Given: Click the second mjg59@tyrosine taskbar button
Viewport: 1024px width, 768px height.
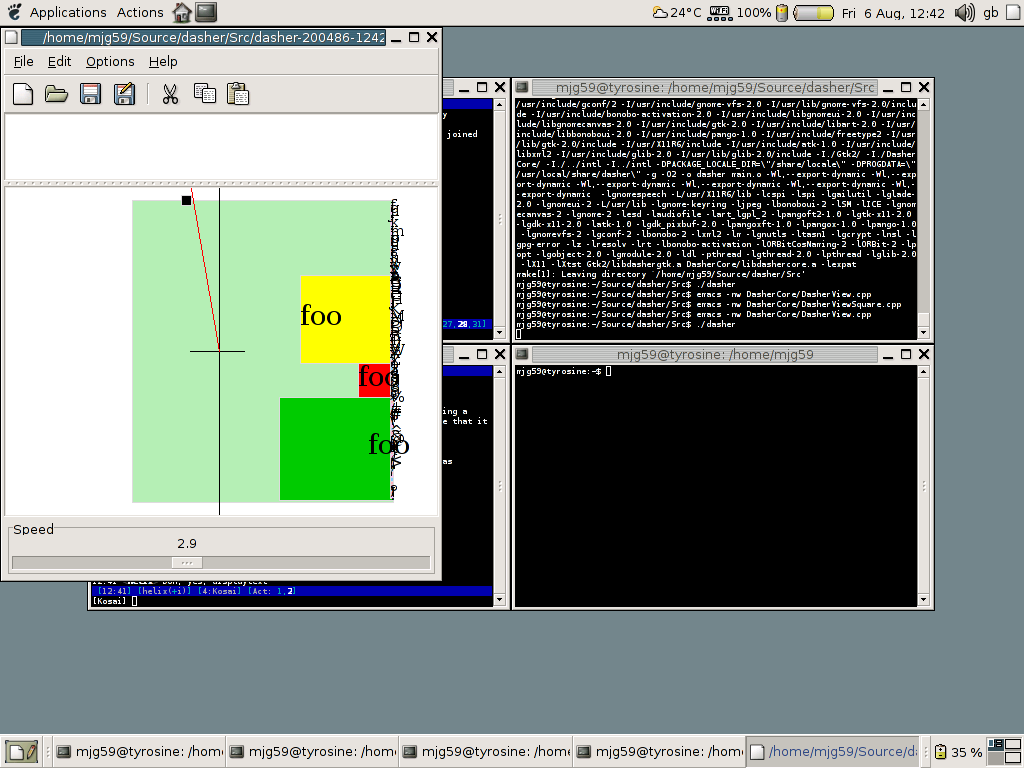Looking at the screenshot, I should pos(312,752).
